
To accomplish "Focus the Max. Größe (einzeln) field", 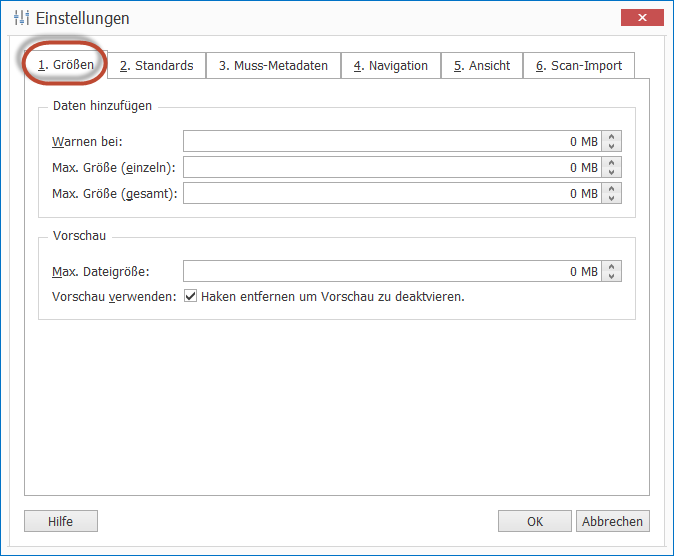I will [390, 168].
